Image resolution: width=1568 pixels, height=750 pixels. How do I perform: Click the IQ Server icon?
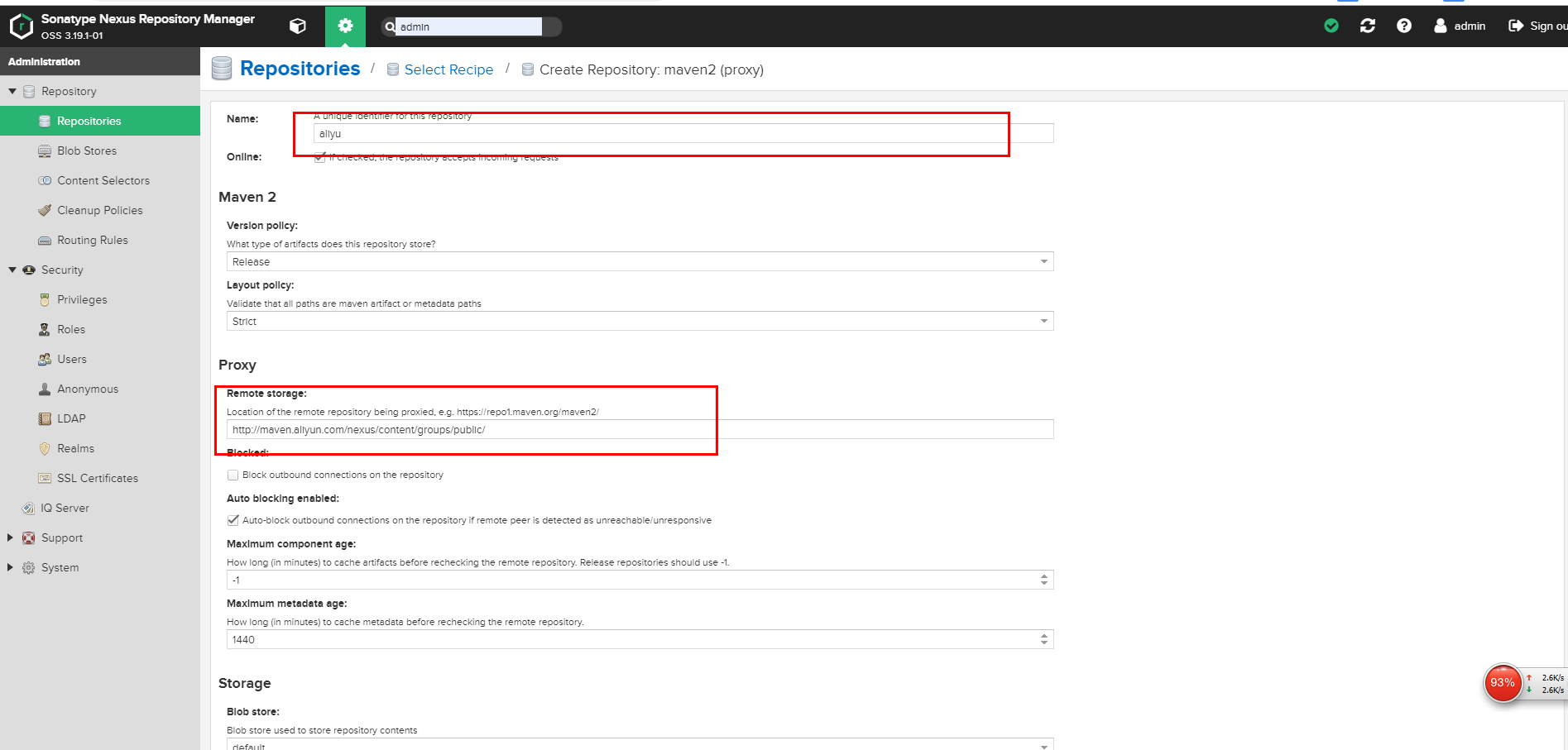pyautogui.click(x=28, y=508)
